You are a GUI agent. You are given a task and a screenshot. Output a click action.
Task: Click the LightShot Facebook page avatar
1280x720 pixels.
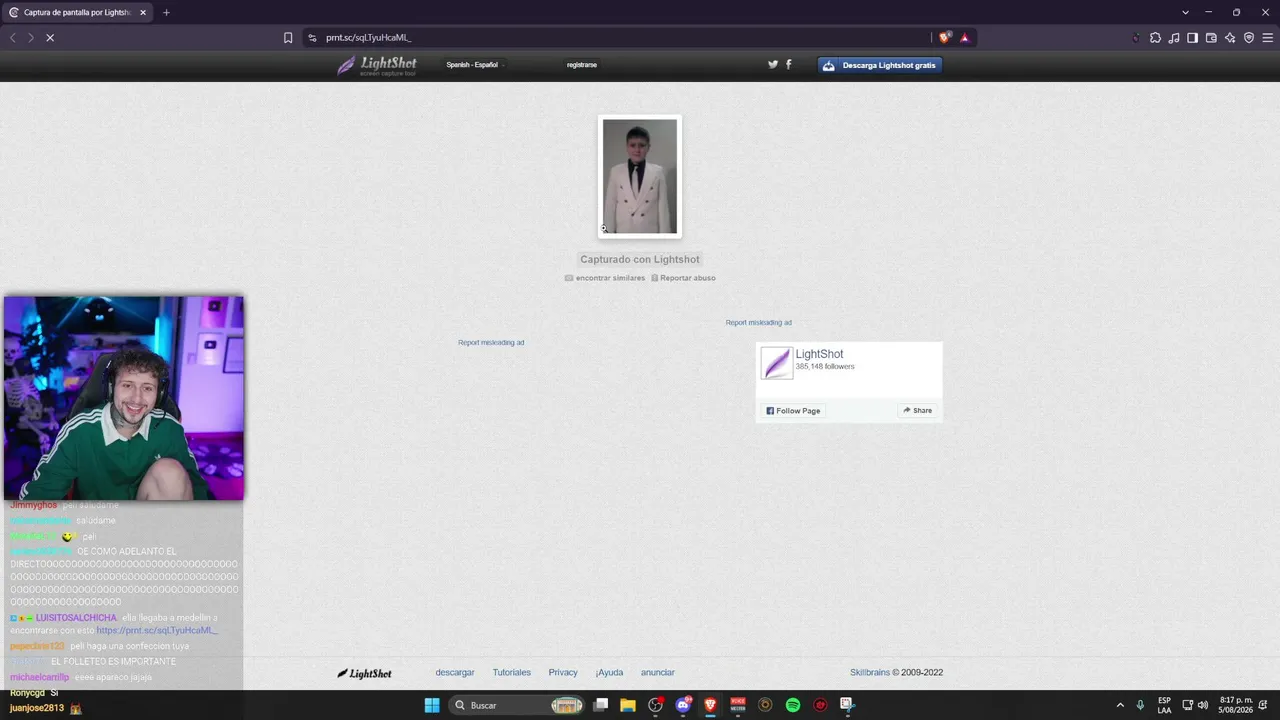click(776, 363)
